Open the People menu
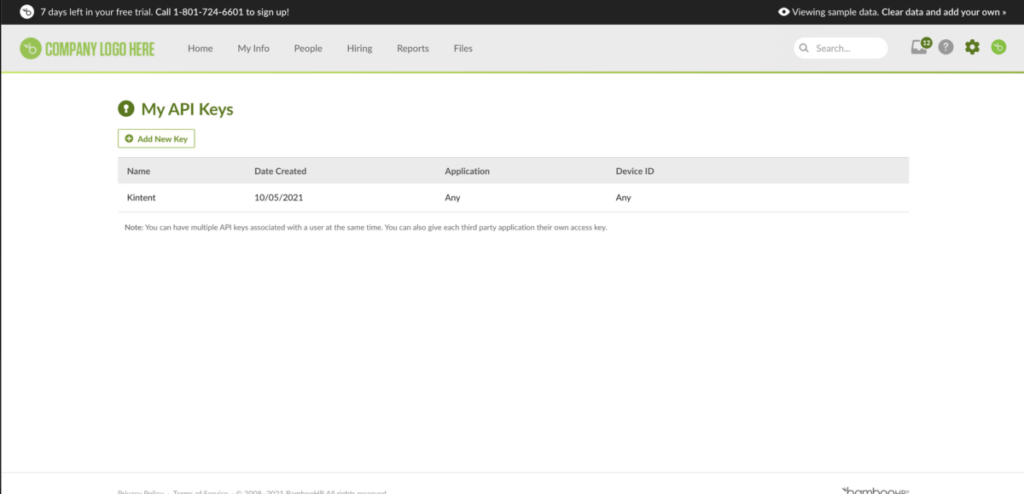 click(308, 48)
